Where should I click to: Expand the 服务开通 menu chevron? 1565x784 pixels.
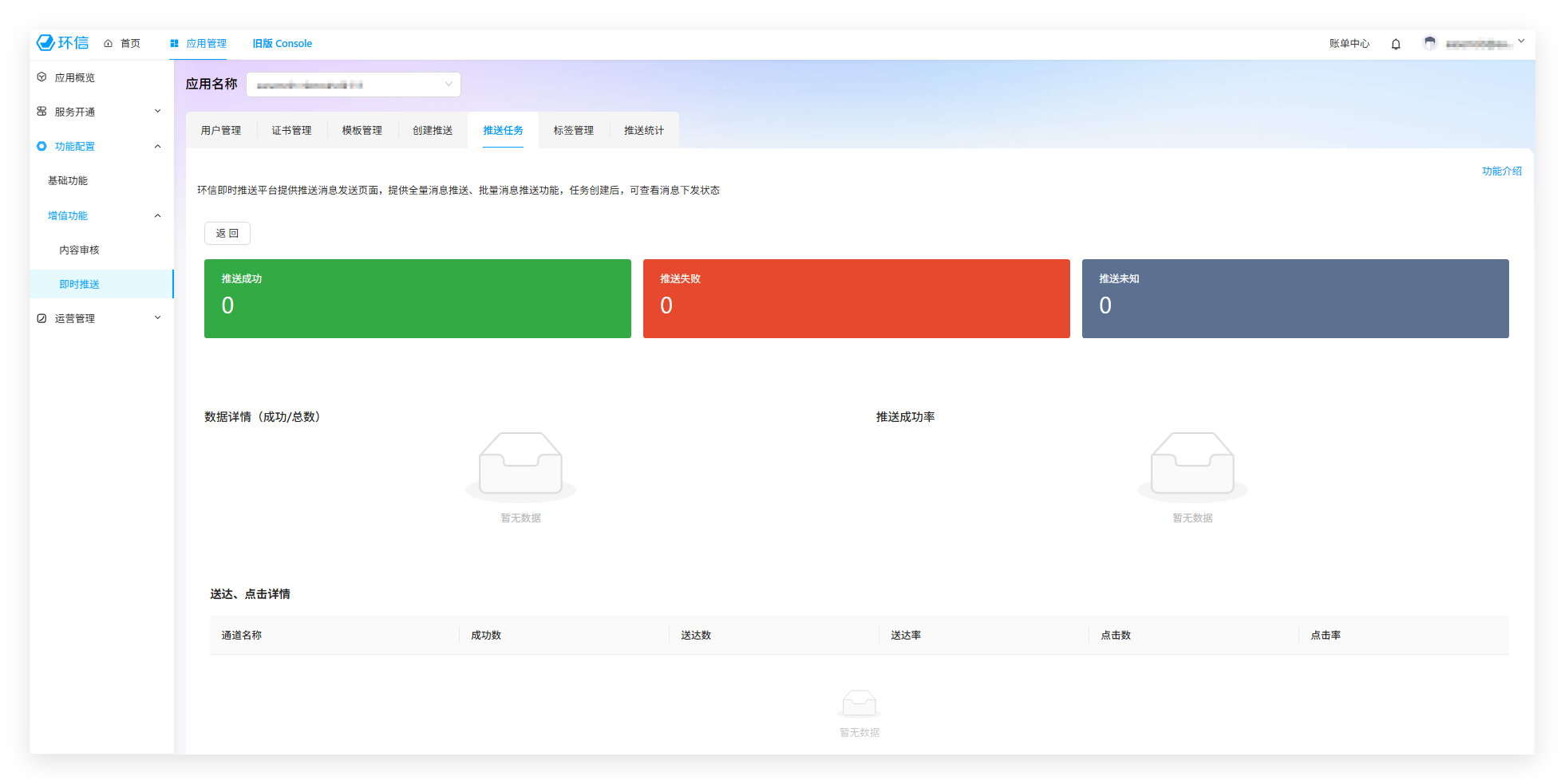157,112
